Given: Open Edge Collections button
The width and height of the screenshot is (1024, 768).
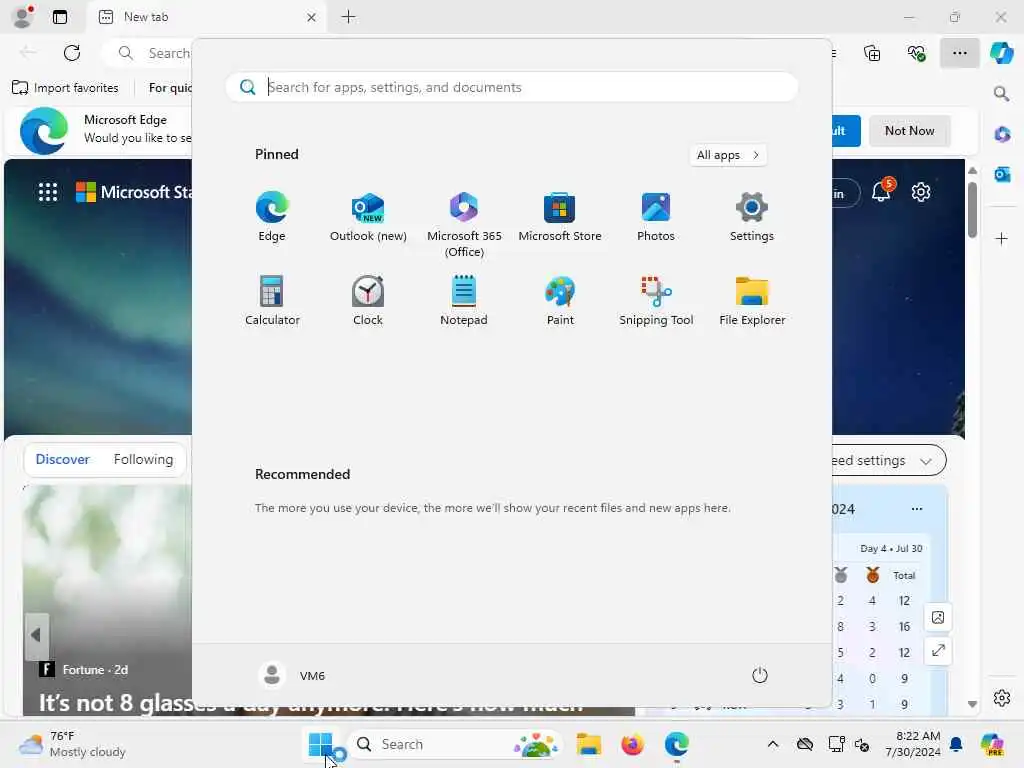Looking at the screenshot, I should pyautogui.click(x=872, y=53).
